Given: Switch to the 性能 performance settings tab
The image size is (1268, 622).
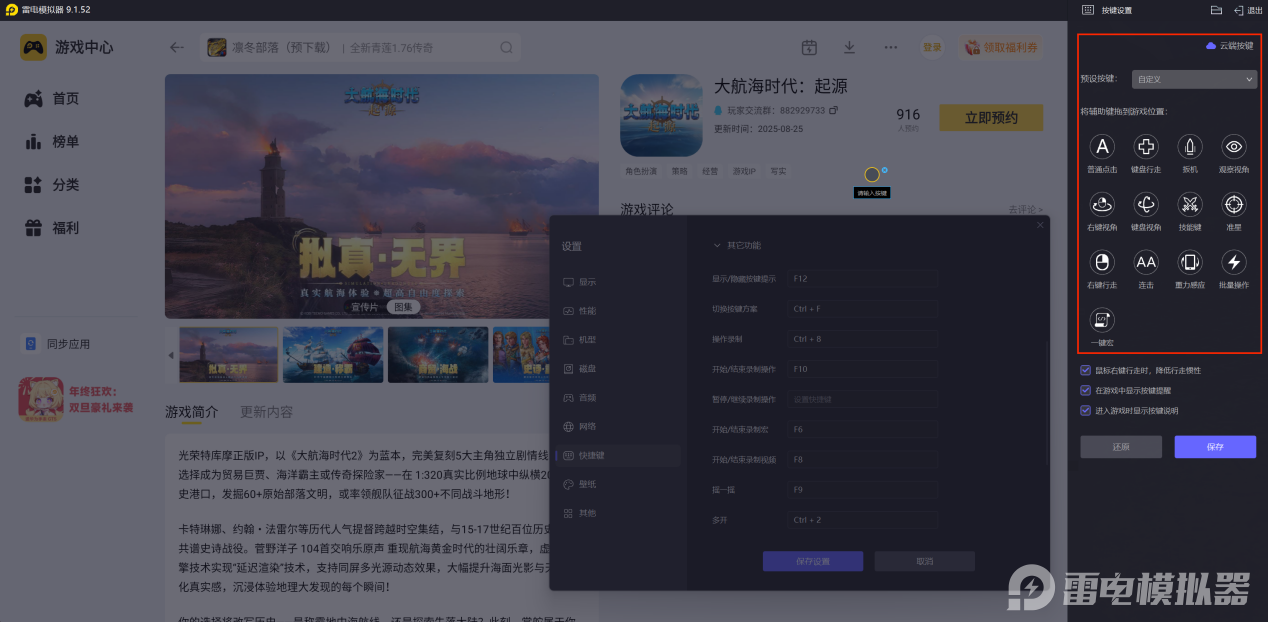Looking at the screenshot, I should pyautogui.click(x=587, y=311).
